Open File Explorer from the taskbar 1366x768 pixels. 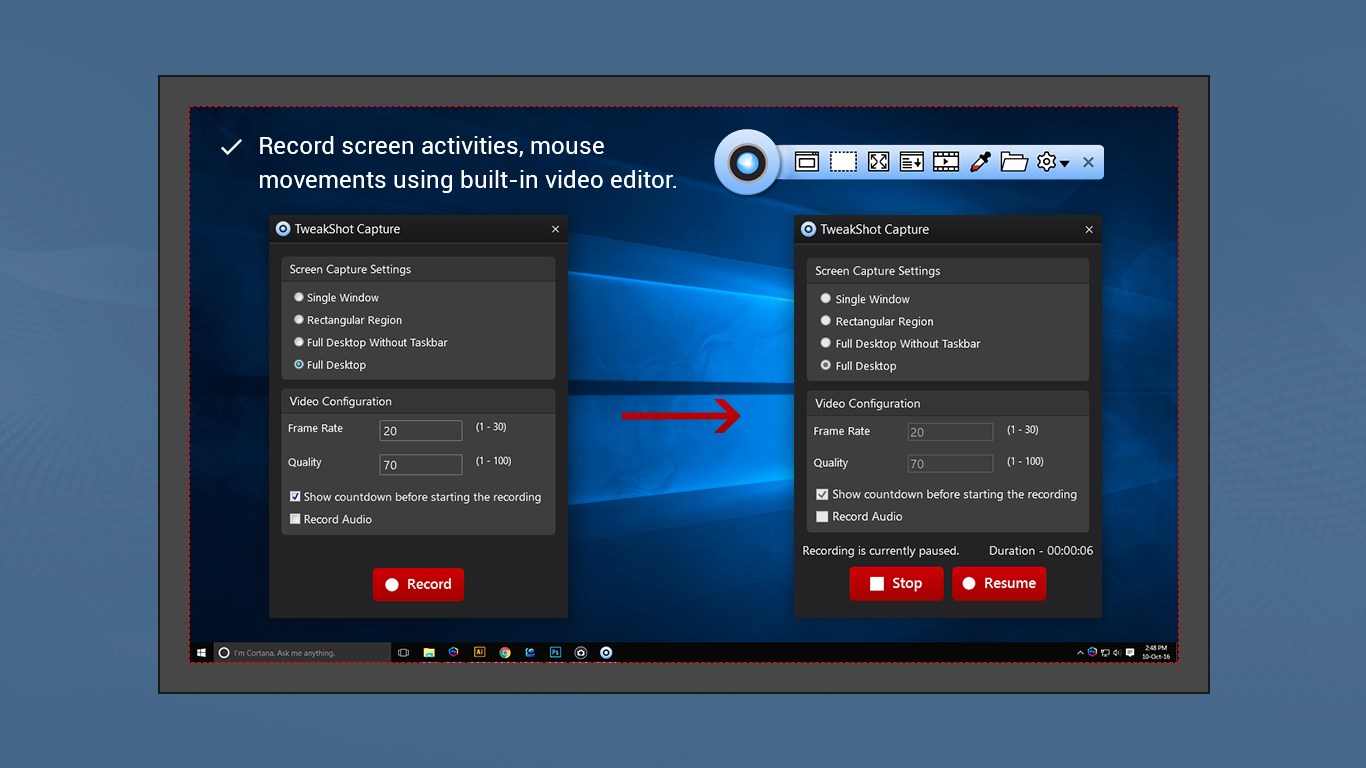[x=429, y=653]
